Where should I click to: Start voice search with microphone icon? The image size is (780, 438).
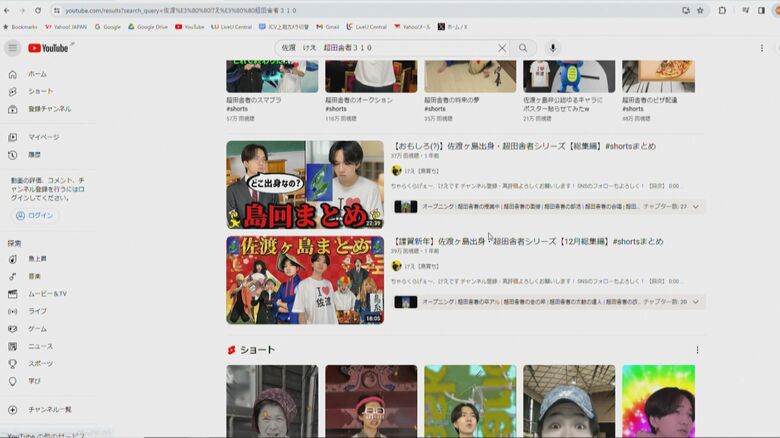(x=553, y=48)
